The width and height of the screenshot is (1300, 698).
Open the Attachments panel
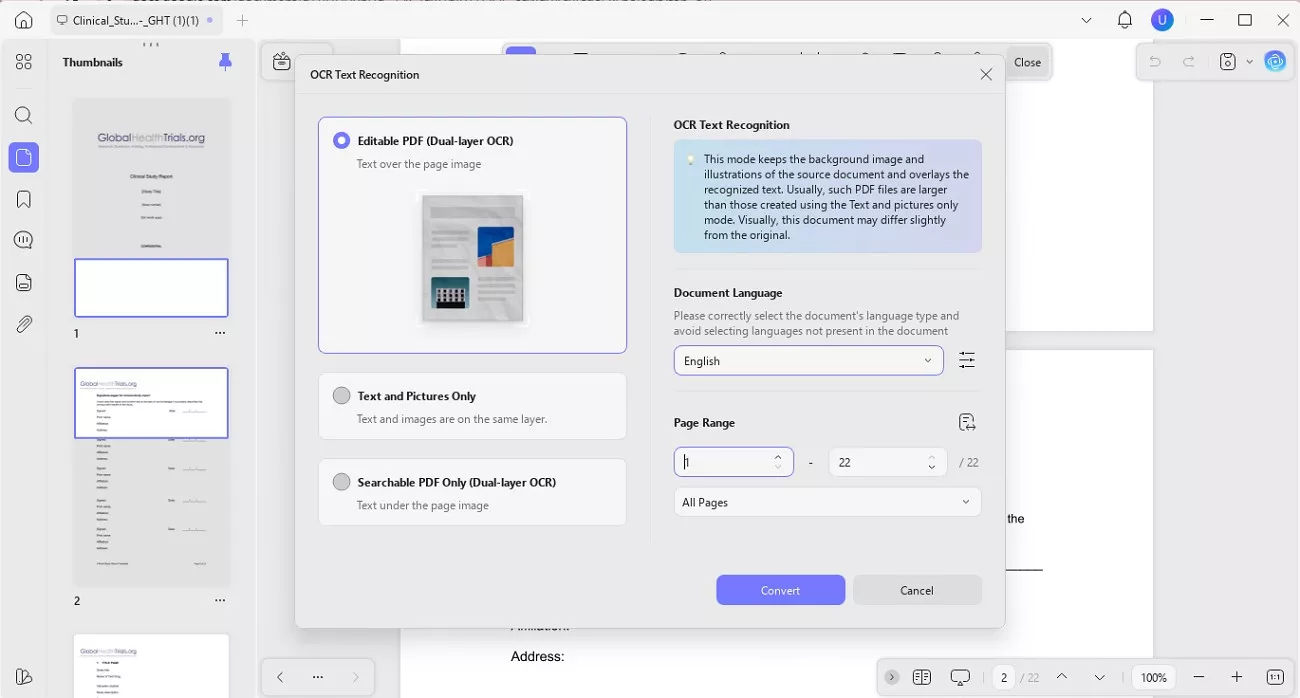(24, 323)
